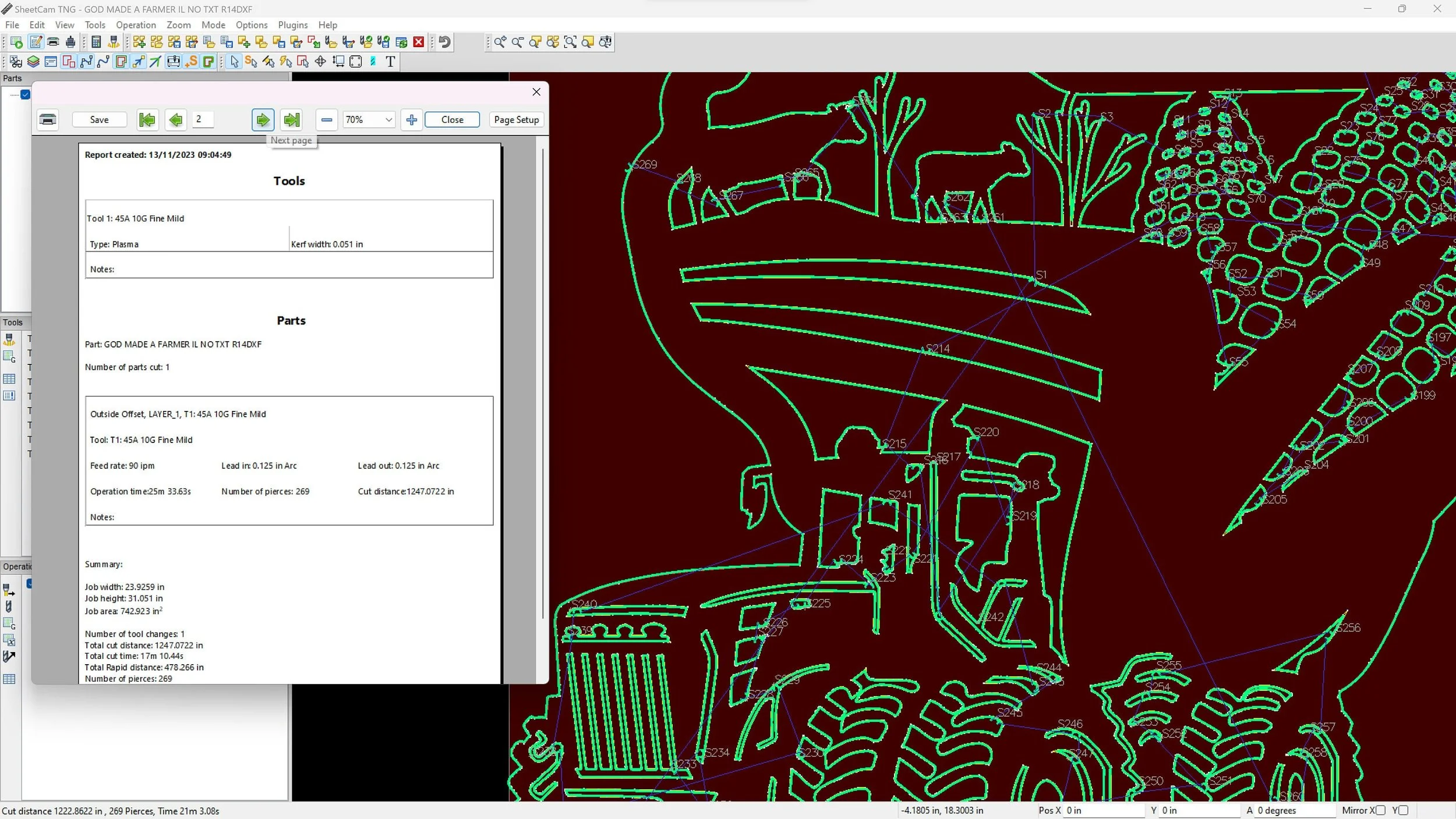The width and height of the screenshot is (1456, 819).
Task: Open the Plugins menu
Action: pyautogui.click(x=292, y=25)
